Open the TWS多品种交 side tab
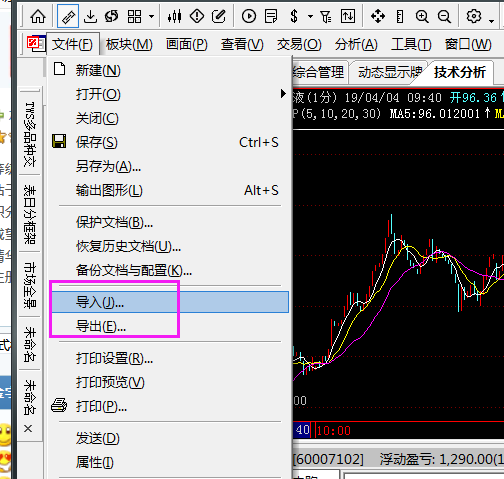The width and height of the screenshot is (504, 479). point(30,133)
